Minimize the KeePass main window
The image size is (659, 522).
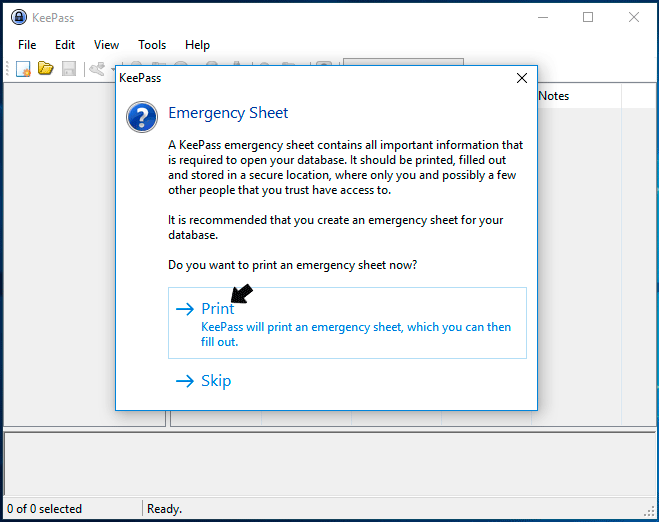(x=543, y=17)
